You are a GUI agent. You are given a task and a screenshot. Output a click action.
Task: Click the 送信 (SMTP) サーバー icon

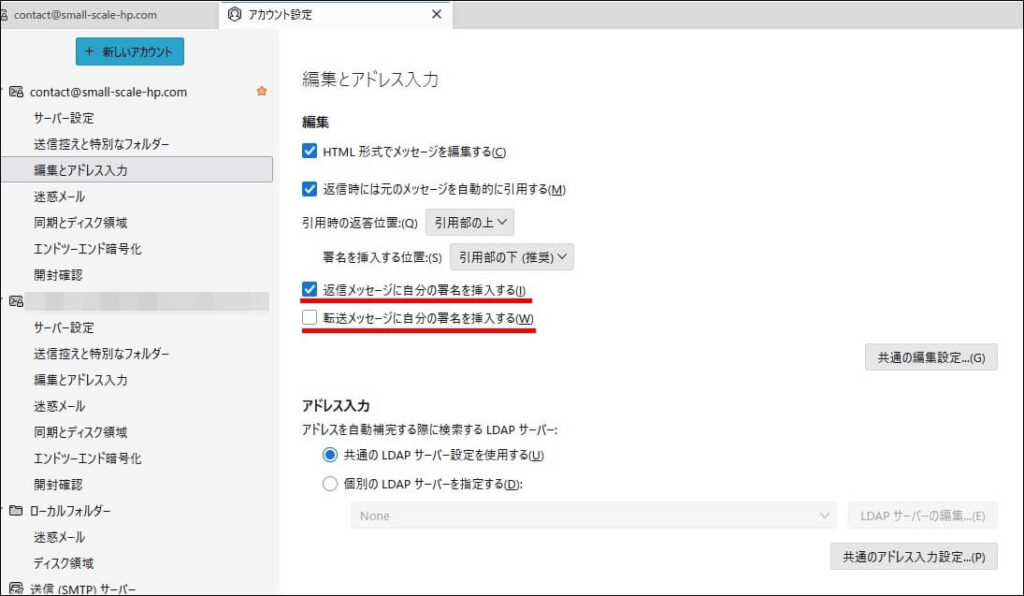(x=16, y=588)
